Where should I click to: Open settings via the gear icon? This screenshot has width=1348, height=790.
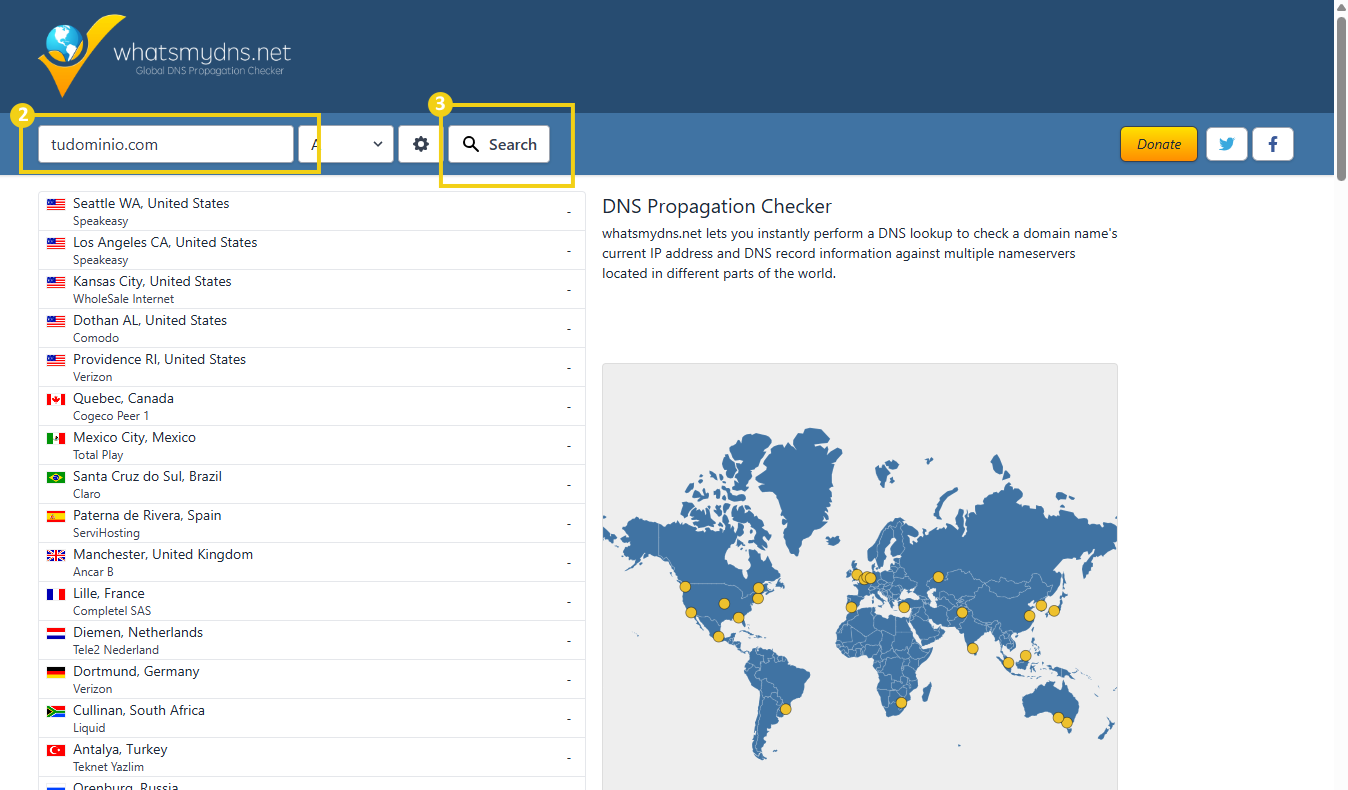click(x=421, y=144)
